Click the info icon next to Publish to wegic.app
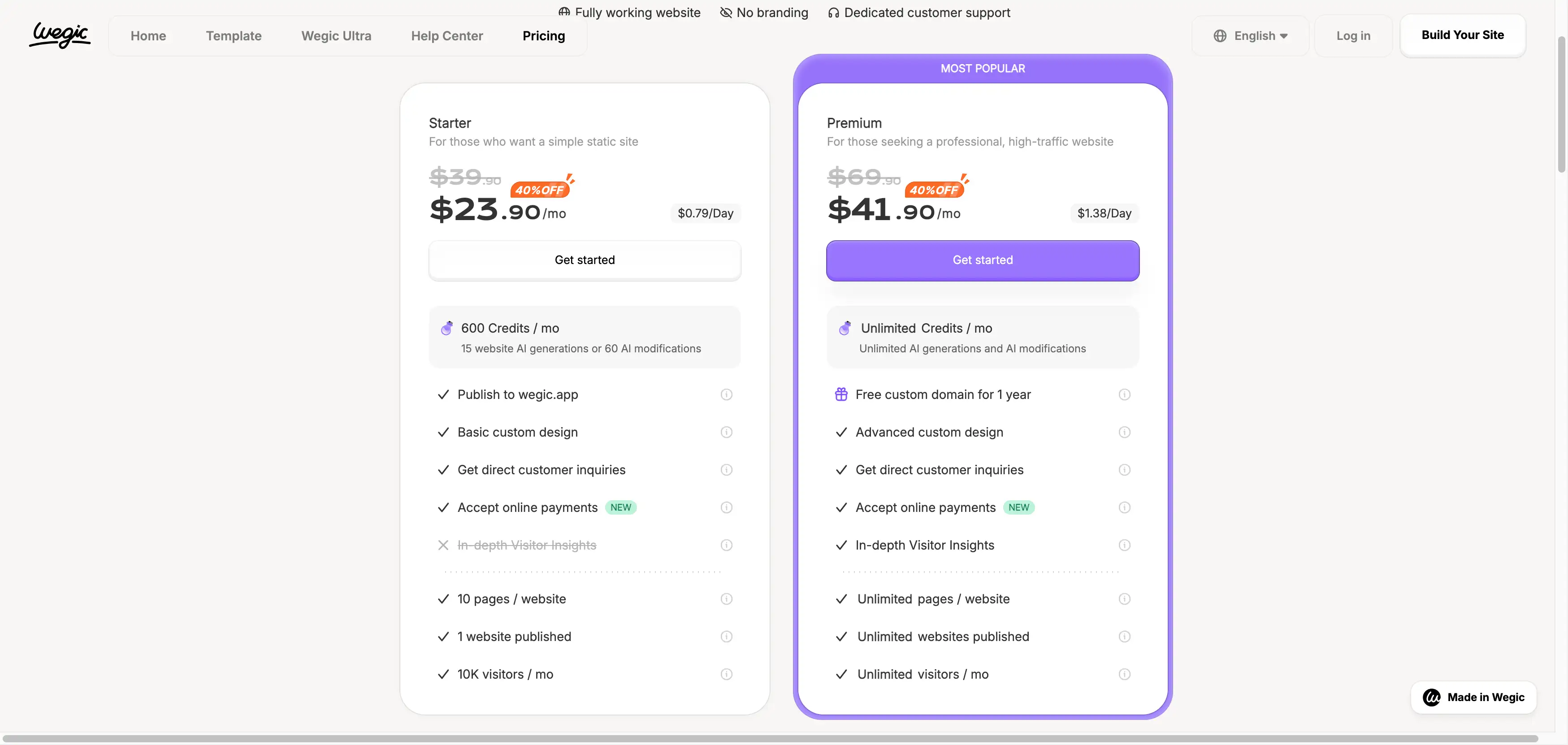This screenshot has width=1568, height=745. click(726, 394)
